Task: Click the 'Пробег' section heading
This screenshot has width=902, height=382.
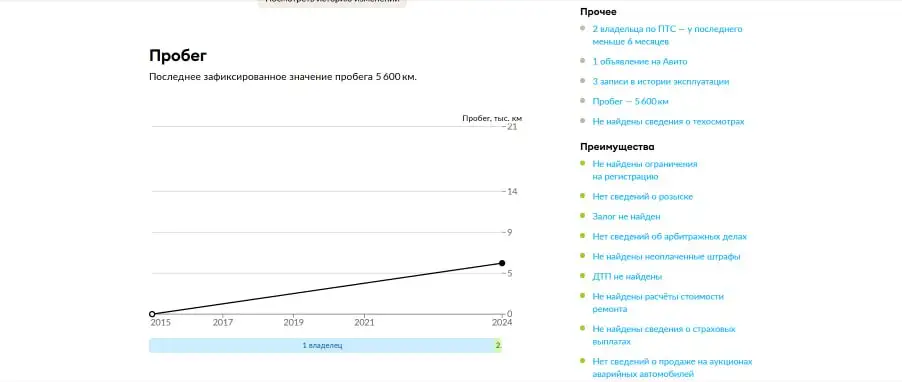Action: (x=178, y=56)
